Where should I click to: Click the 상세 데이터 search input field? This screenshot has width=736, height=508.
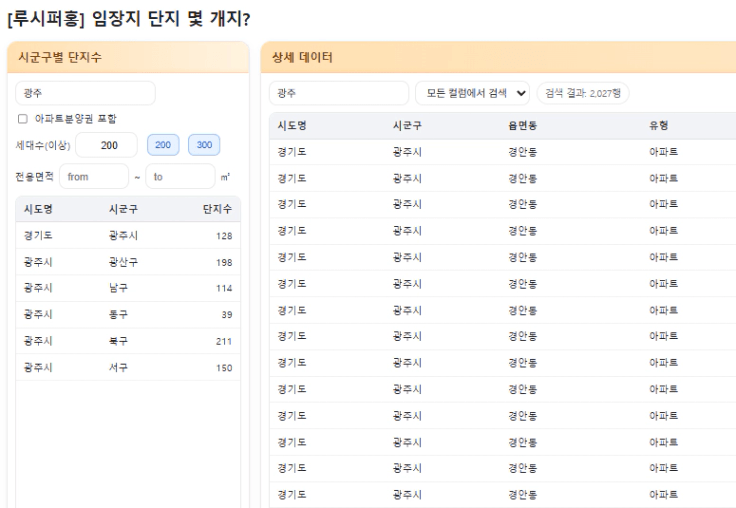(x=339, y=93)
